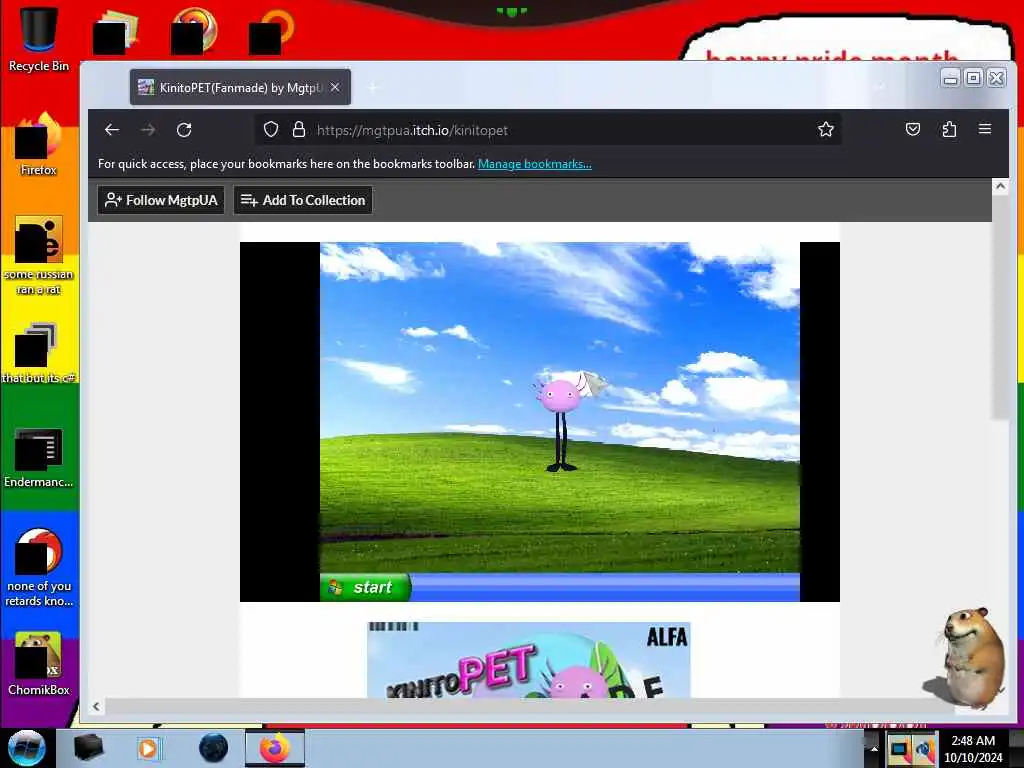Open the 'some russian ran a rat' desktop icon
Screen dimensions: 1024x768
[39, 255]
